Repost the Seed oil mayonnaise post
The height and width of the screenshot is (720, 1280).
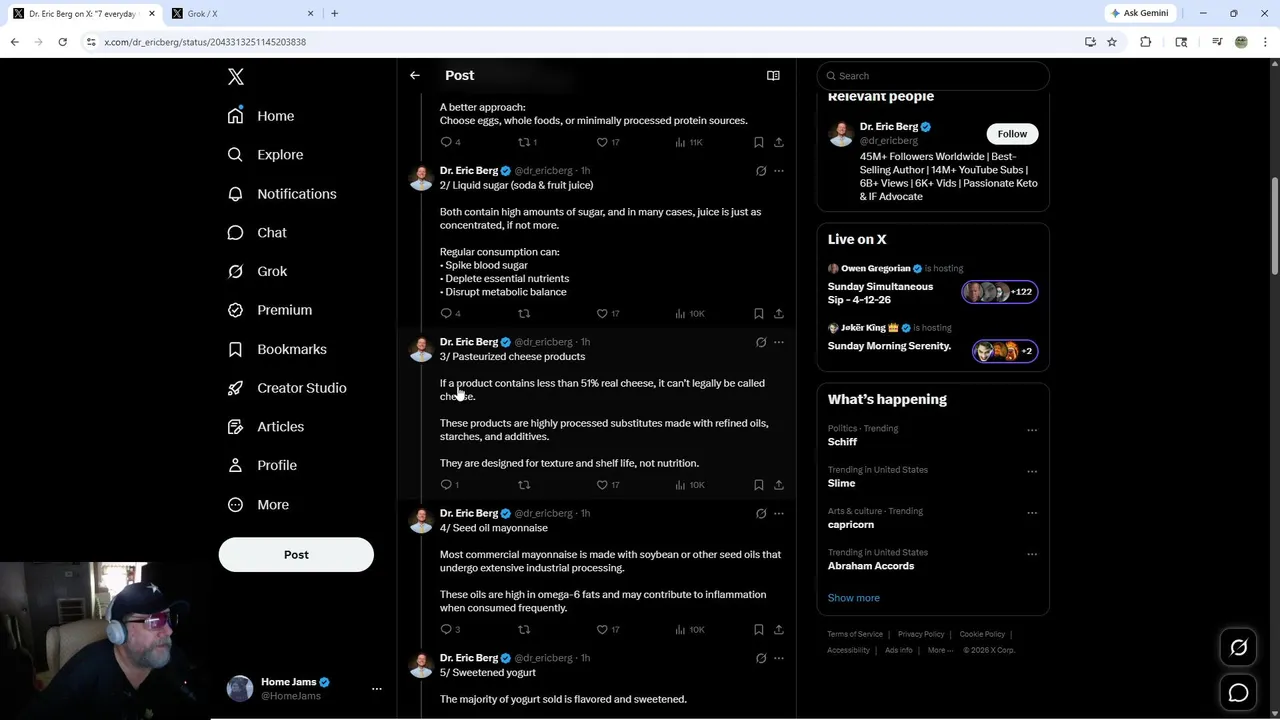[x=524, y=630]
